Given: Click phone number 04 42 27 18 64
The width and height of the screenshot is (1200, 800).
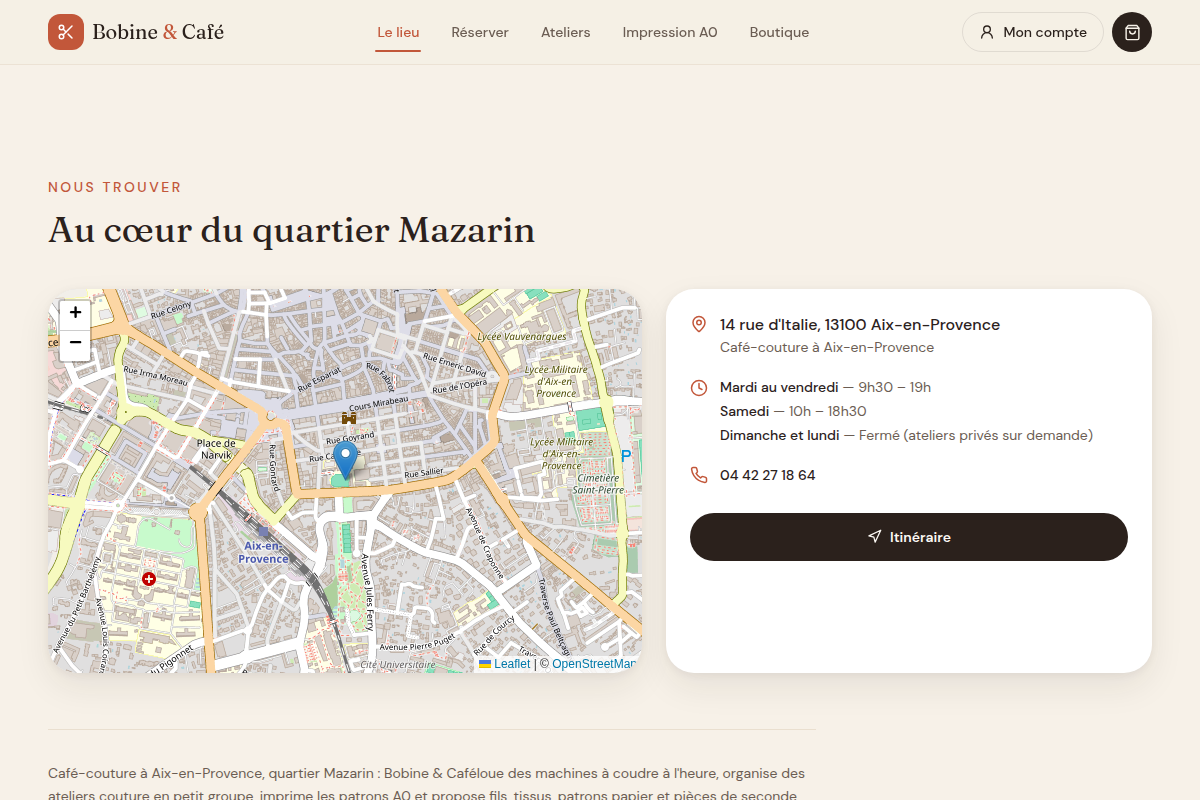Looking at the screenshot, I should coord(767,475).
